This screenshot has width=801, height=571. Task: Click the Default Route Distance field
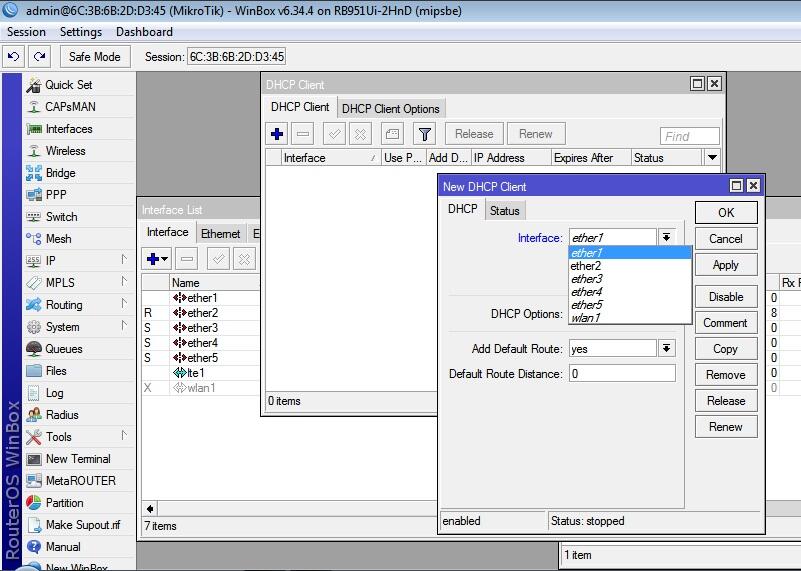tap(621, 374)
